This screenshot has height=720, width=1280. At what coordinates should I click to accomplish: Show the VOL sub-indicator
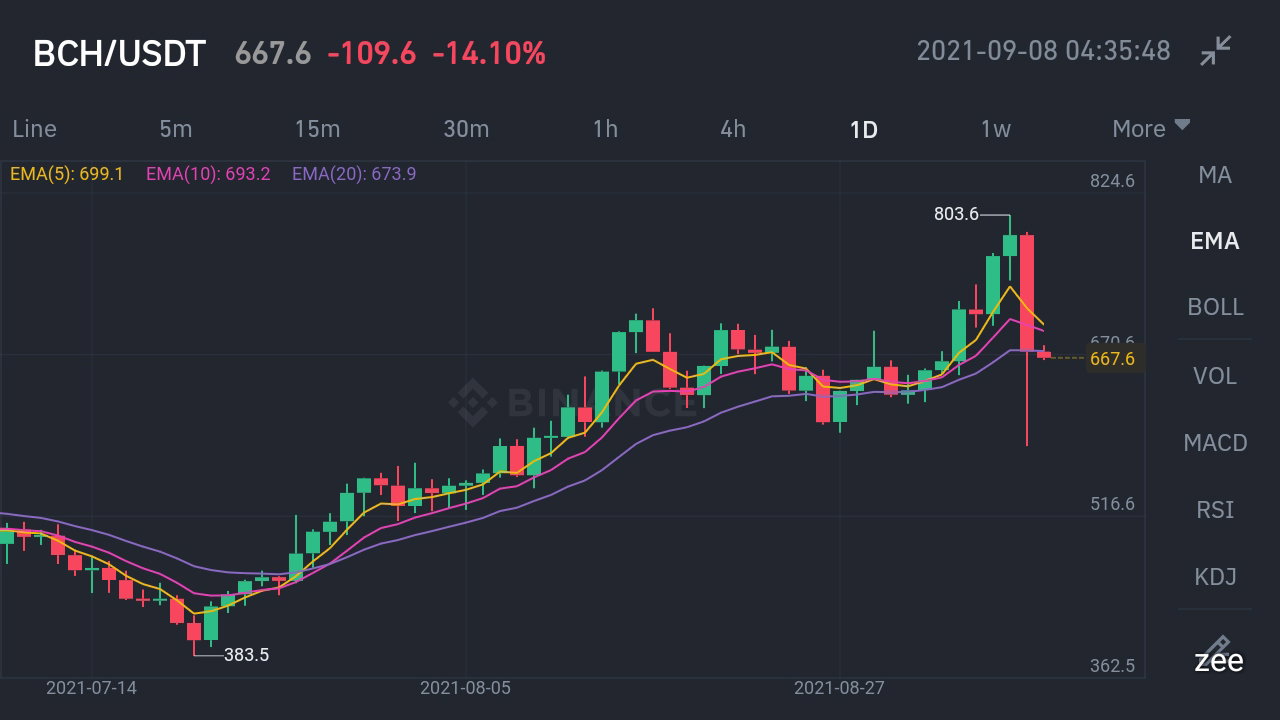[1215, 376]
